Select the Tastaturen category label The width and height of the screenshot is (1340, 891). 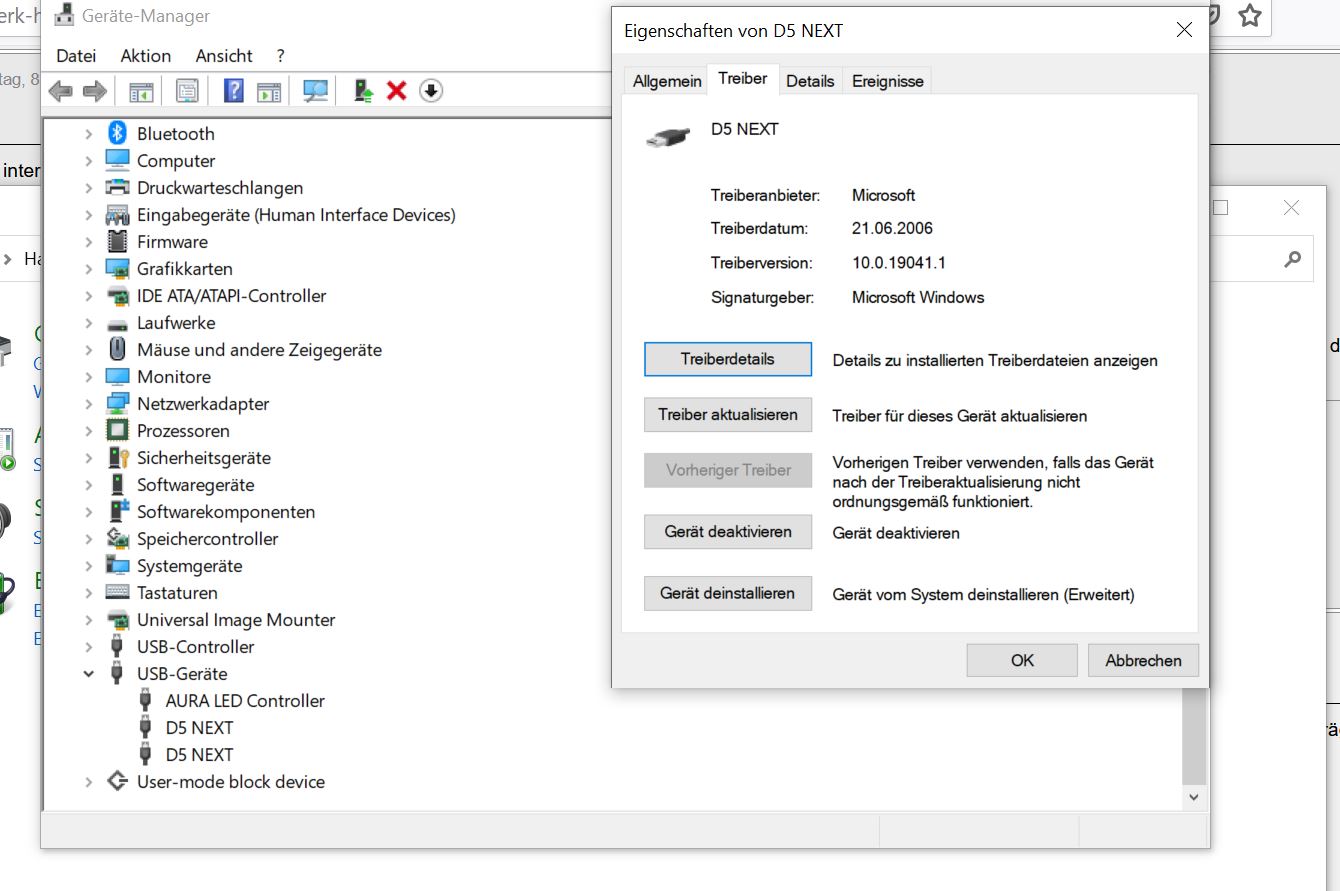click(177, 592)
